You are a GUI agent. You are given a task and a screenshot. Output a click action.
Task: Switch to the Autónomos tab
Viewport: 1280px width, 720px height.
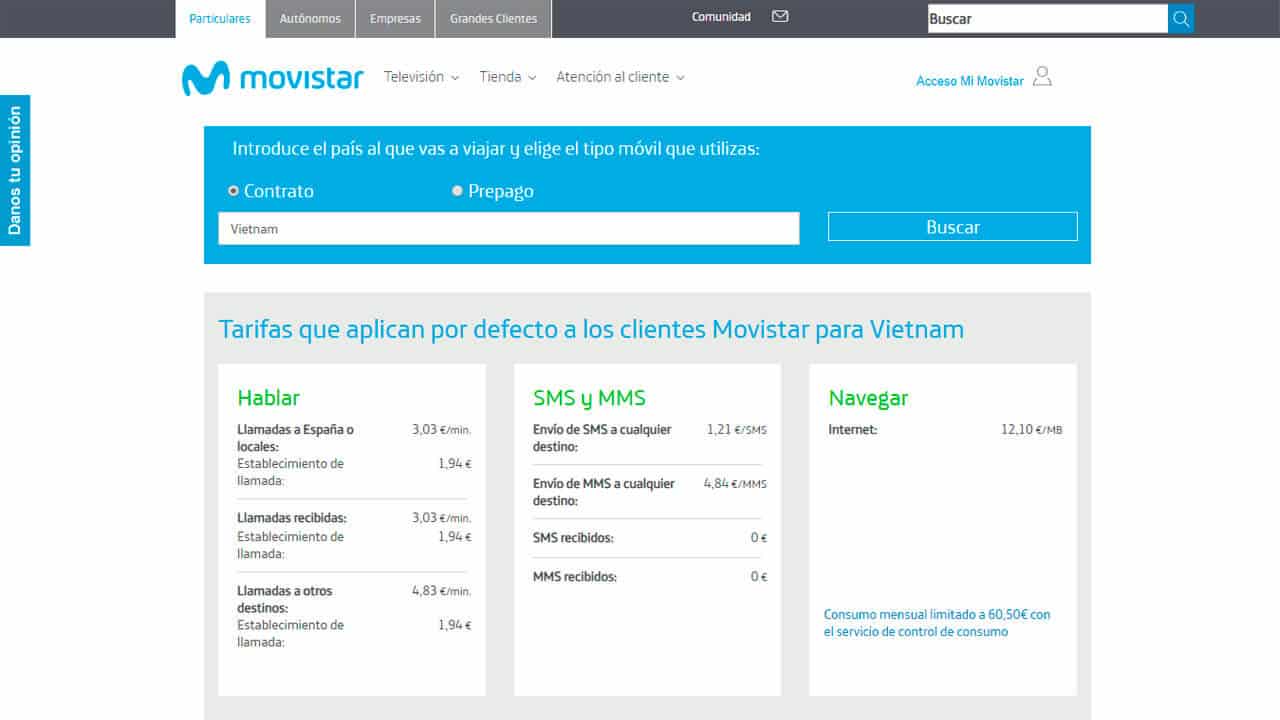310,19
